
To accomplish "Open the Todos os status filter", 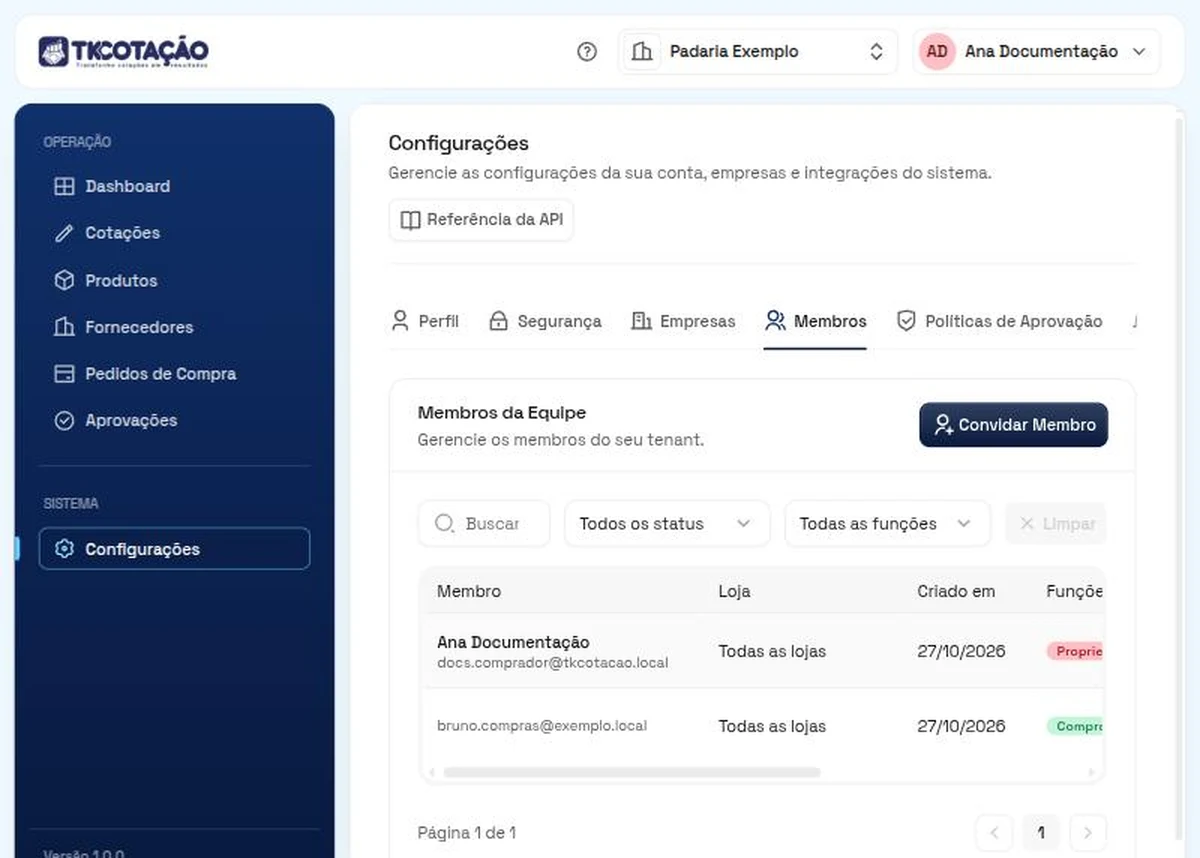I will tap(667, 523).
